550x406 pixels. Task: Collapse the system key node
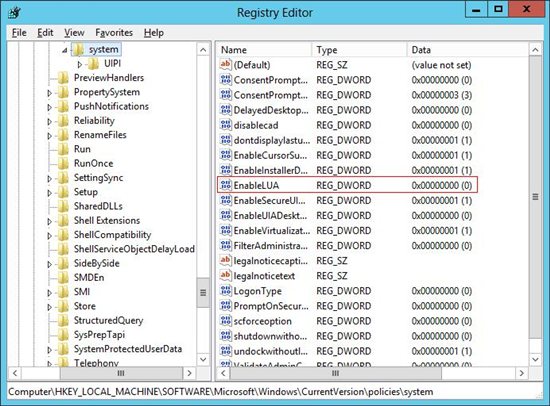(x=65, y=51)
